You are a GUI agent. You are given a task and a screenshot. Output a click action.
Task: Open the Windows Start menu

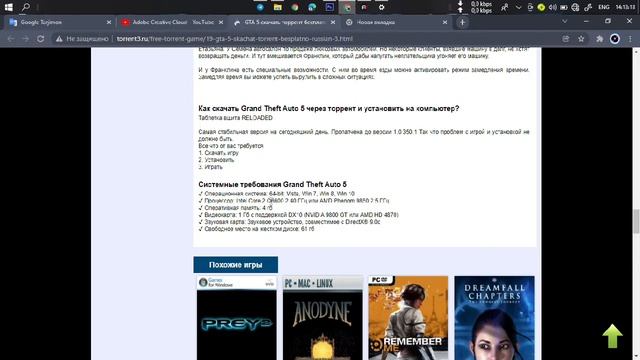[x=8, y=7]
